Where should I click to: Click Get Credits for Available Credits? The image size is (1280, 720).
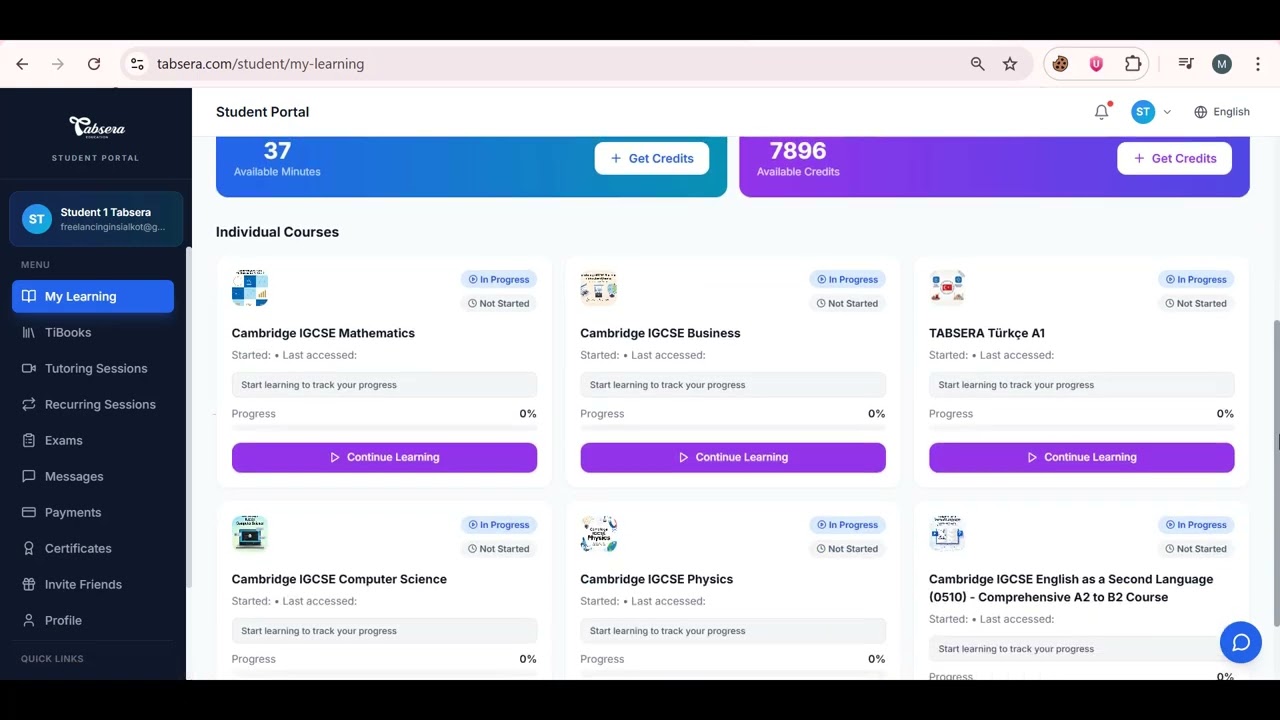(1174, 158)
